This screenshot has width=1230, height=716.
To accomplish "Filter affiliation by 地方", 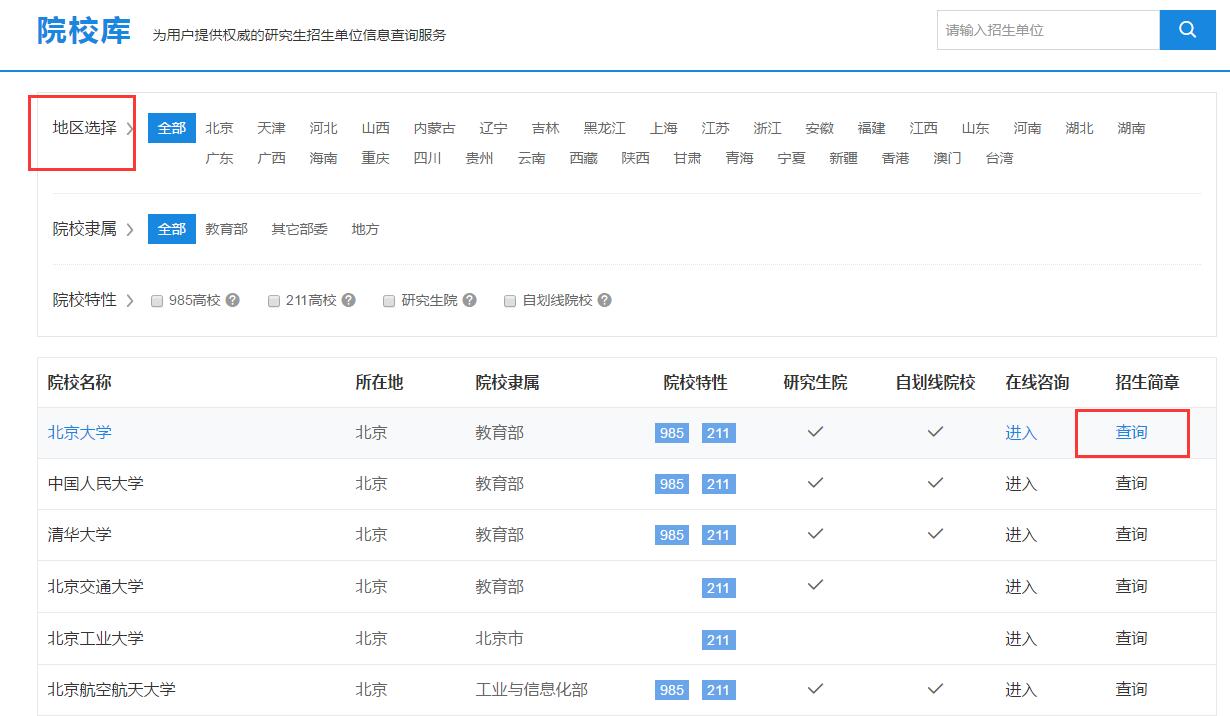I will pos(366,229).
